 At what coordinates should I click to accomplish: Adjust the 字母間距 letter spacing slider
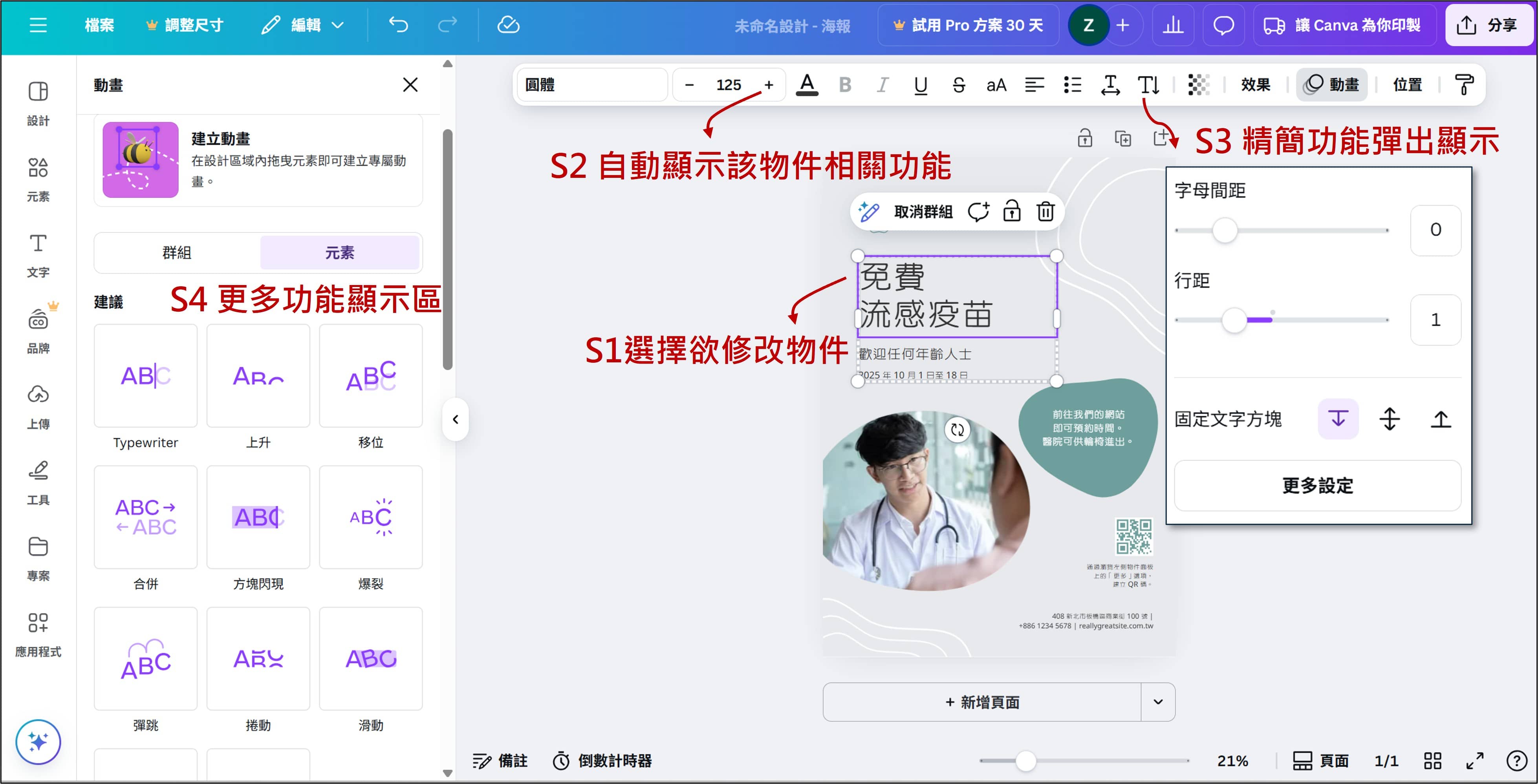click(1225, 230)
